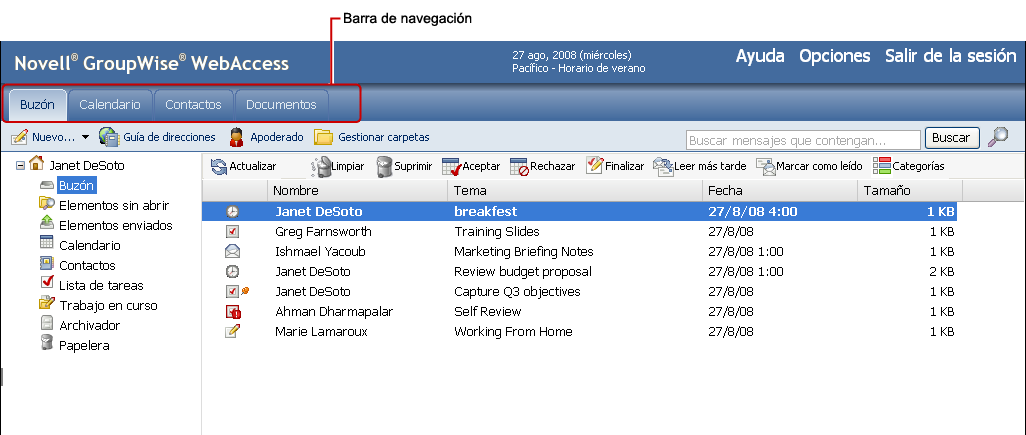1026x435 pixels.
Task: Click the Actualizar refresh icon
Action: tap(219, 167)
